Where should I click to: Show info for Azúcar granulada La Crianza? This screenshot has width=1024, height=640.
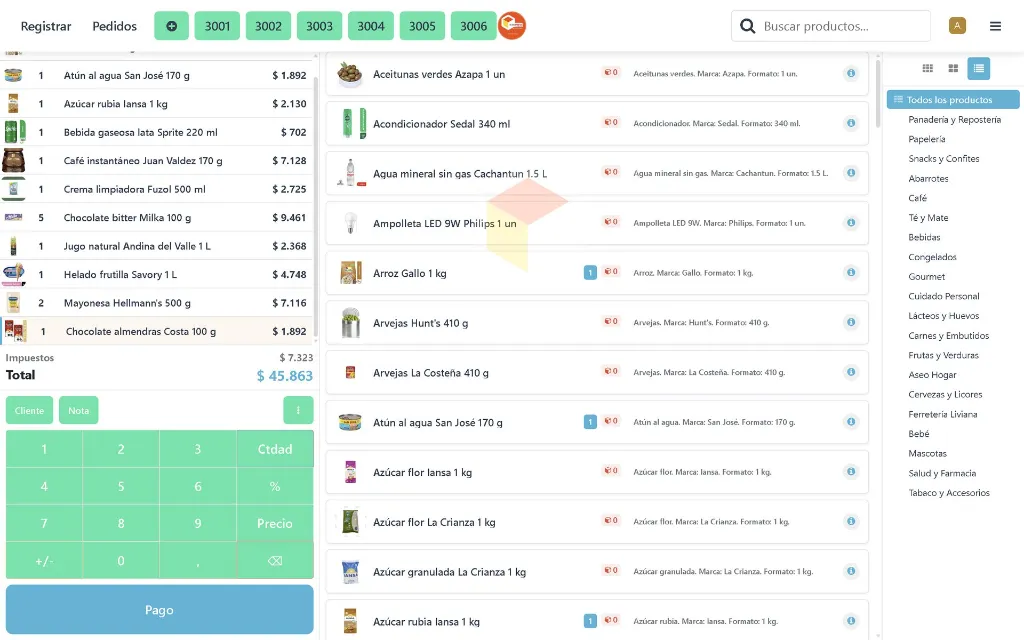pyautogui.click(x=851, y=571)
